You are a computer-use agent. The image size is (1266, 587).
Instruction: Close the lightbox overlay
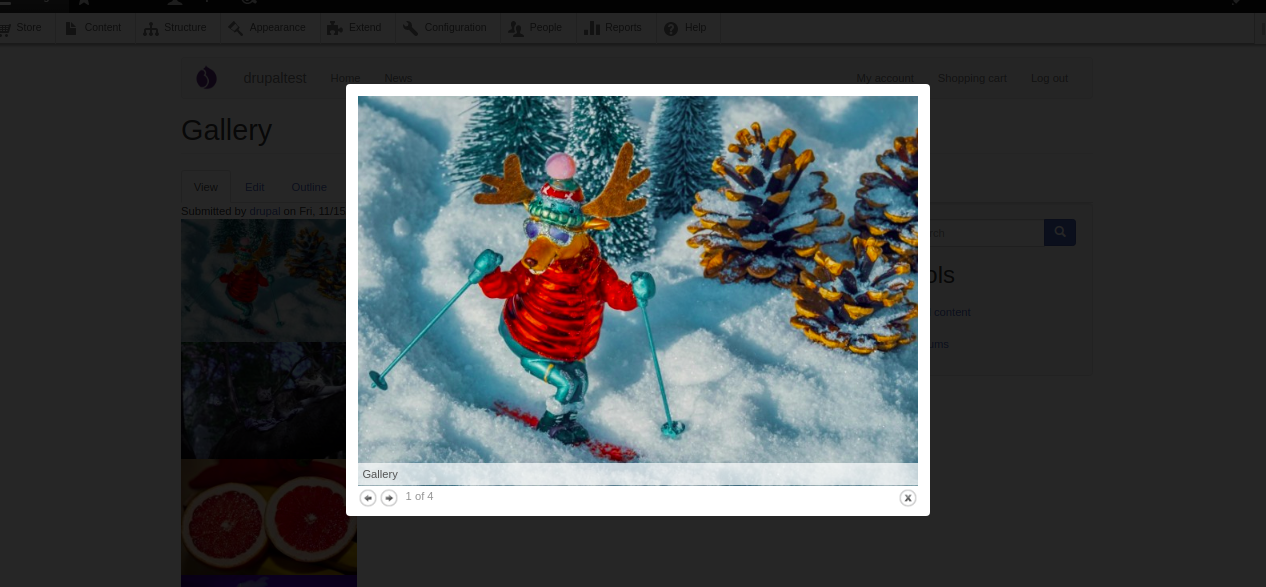pos(908,498)
